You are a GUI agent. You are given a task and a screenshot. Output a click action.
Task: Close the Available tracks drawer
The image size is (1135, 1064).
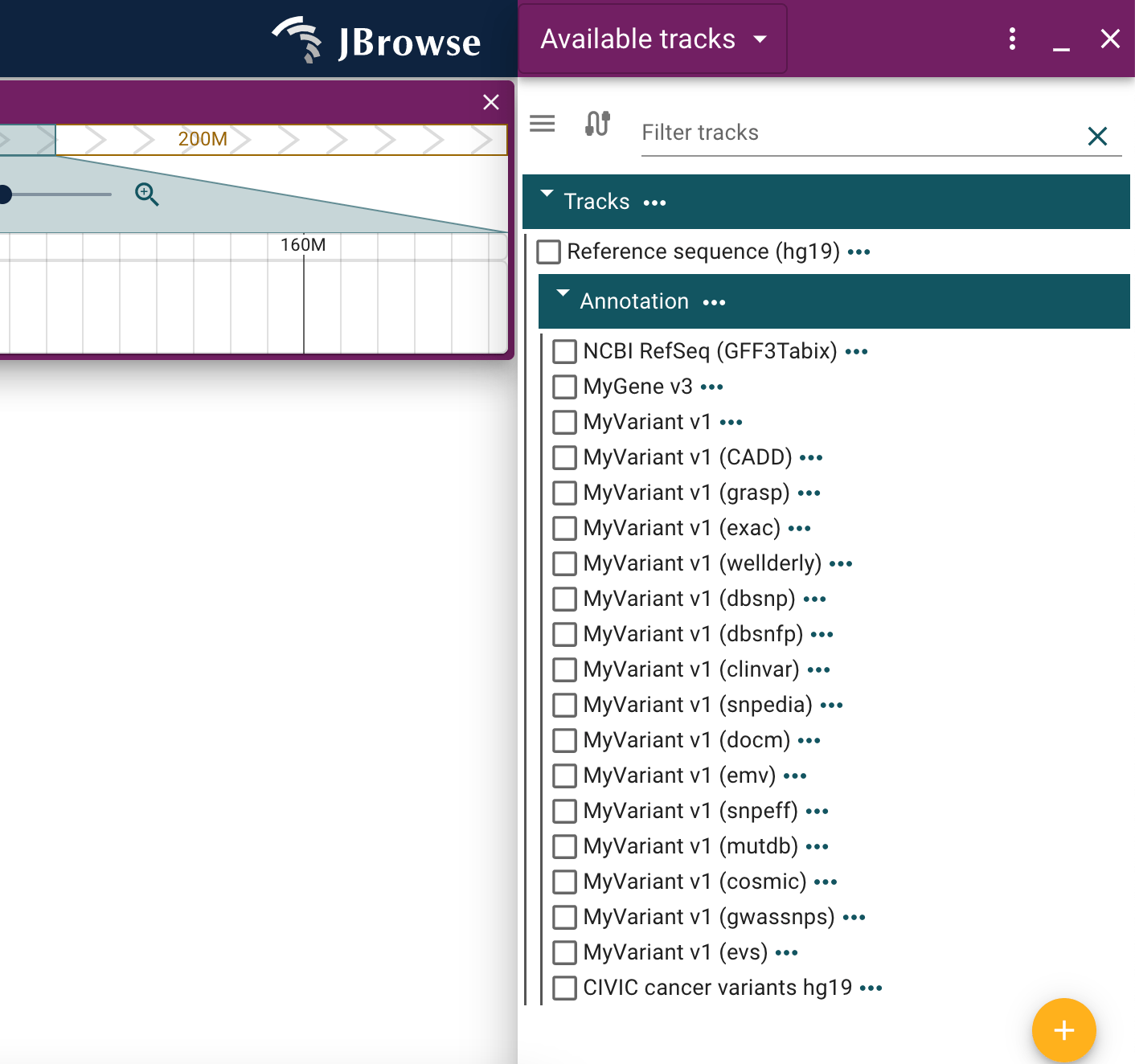pos(1110,39)
